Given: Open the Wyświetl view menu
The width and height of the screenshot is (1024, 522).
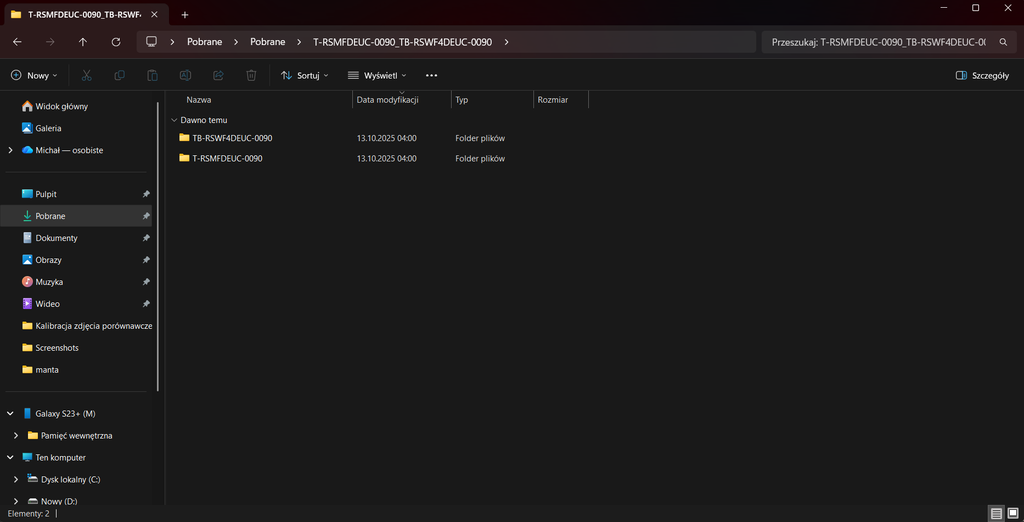Looking at the screenshot, I should click(377, 75).
